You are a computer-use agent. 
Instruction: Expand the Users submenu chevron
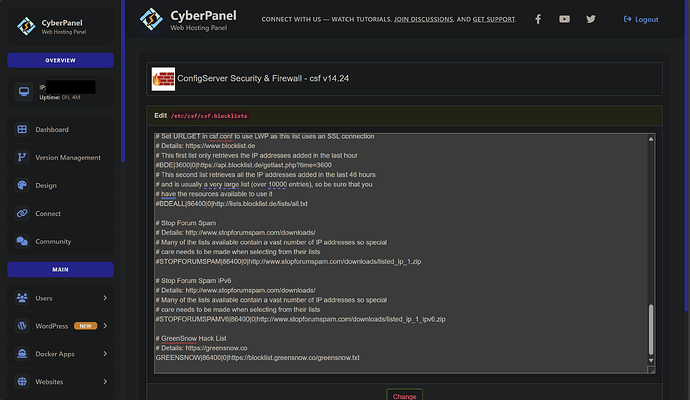[x=105, y=298]
